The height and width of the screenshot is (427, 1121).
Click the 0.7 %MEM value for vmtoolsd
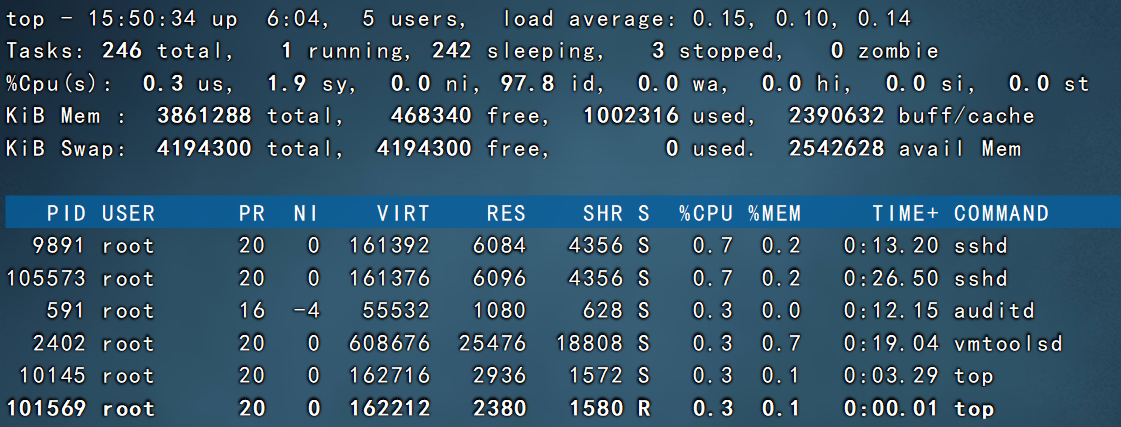click(781, 343)
